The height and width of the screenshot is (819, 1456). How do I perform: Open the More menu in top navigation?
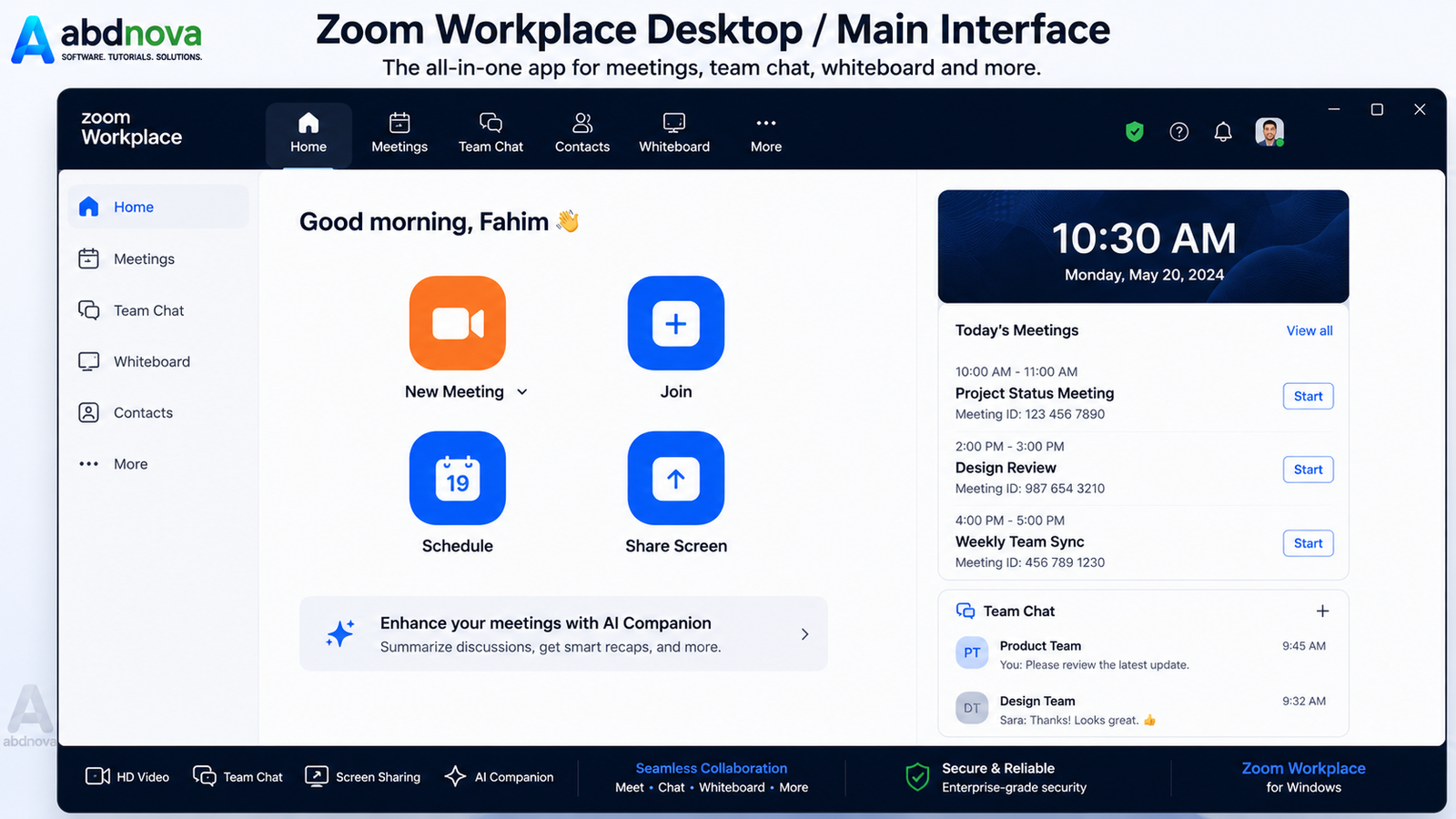766,134
